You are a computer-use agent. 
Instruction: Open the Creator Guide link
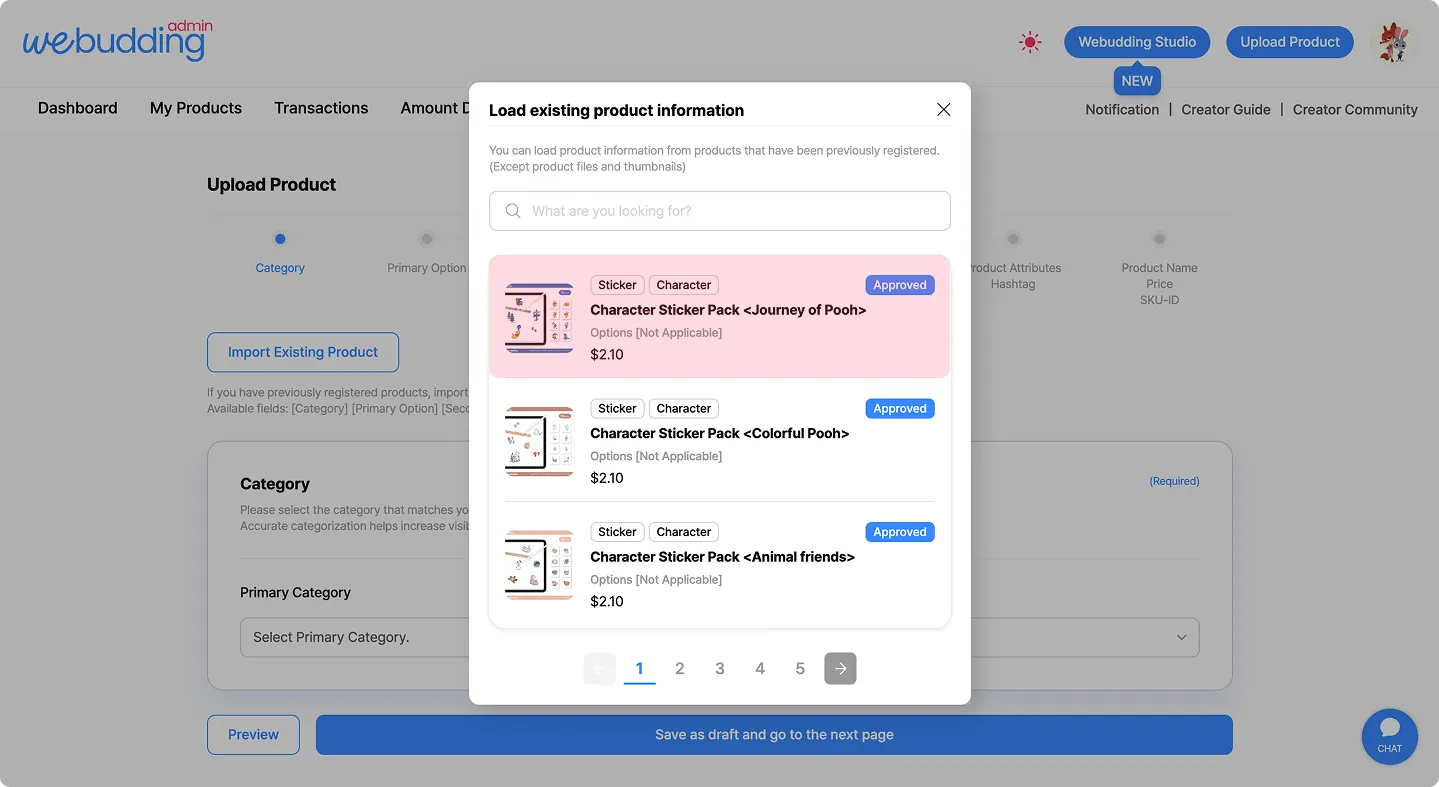1226,110
